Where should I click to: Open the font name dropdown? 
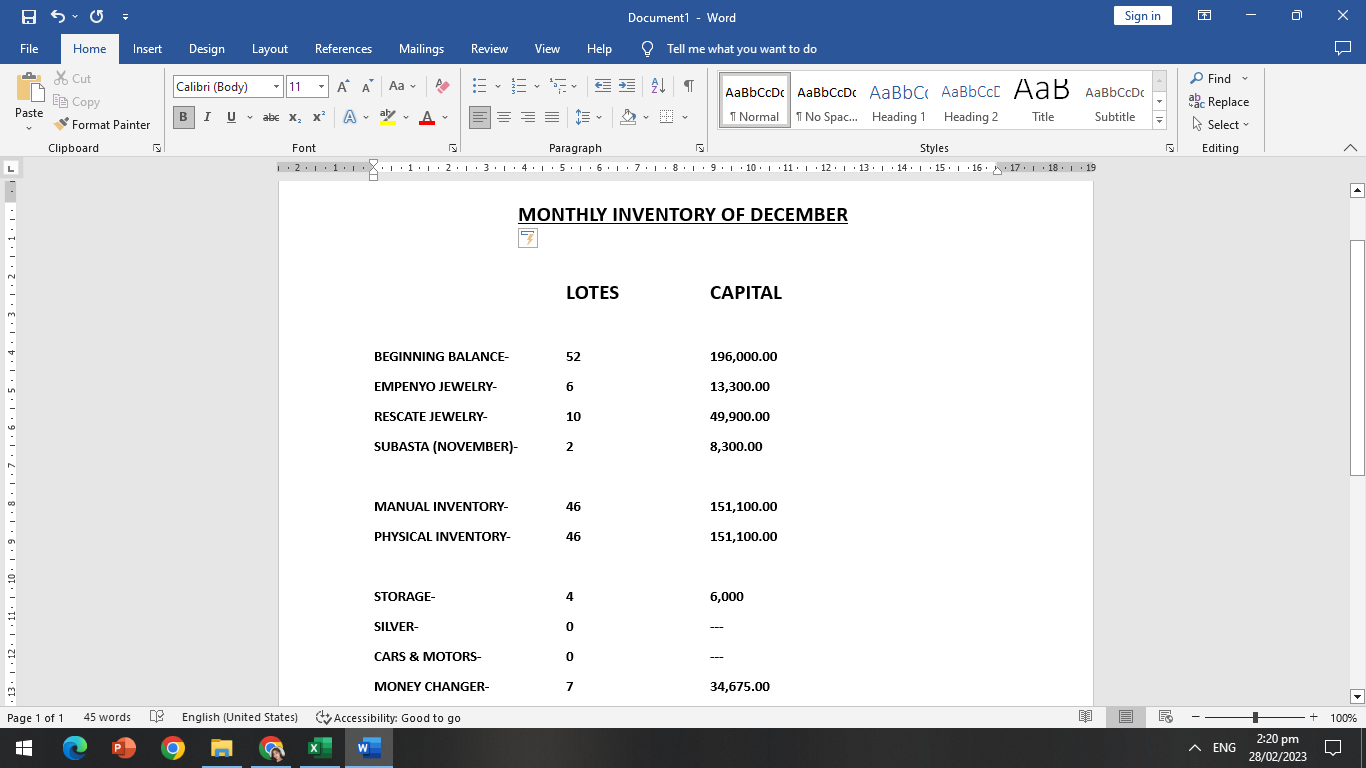277,87
